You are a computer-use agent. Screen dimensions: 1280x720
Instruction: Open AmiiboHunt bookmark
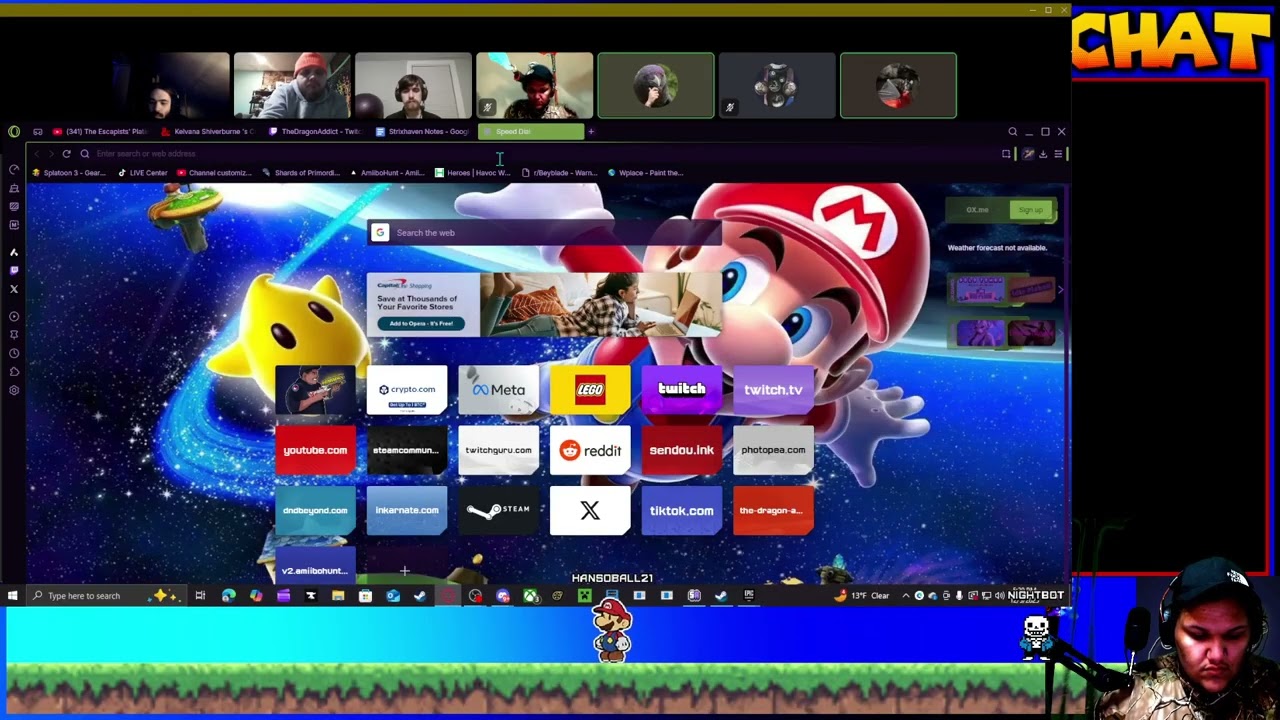(387, 173)
